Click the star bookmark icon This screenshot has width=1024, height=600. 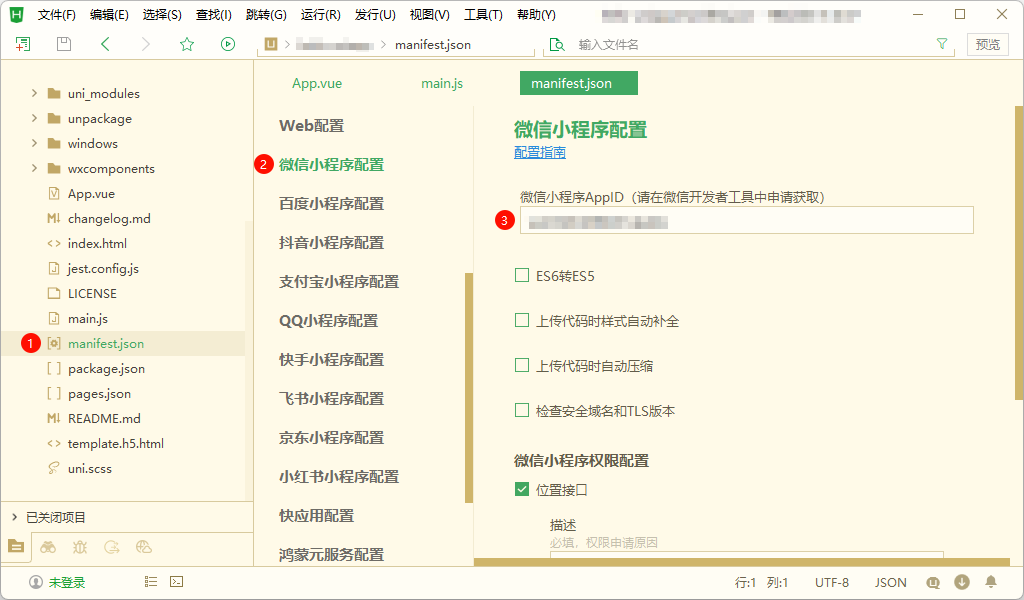pyautogui.click(x=186, y=44)
